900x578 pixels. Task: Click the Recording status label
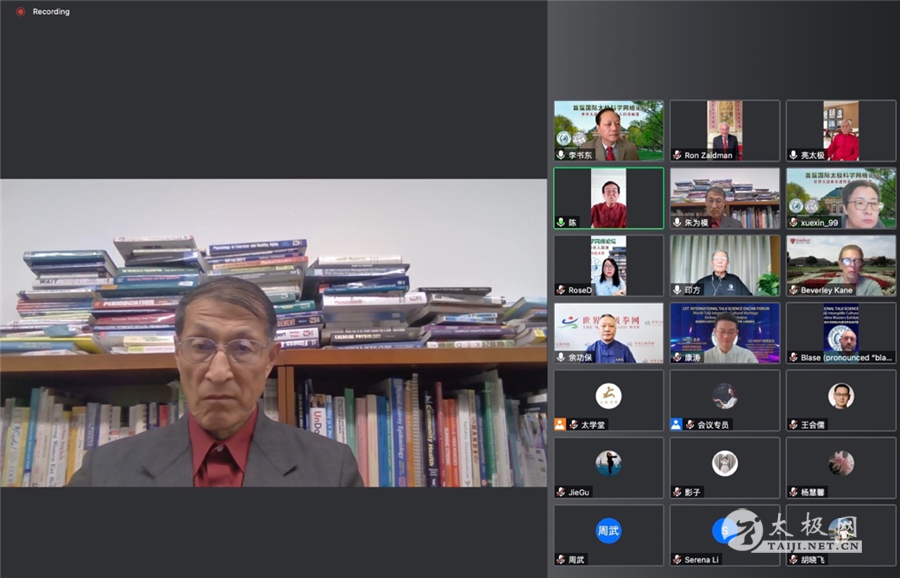click(x=51, y=12)
